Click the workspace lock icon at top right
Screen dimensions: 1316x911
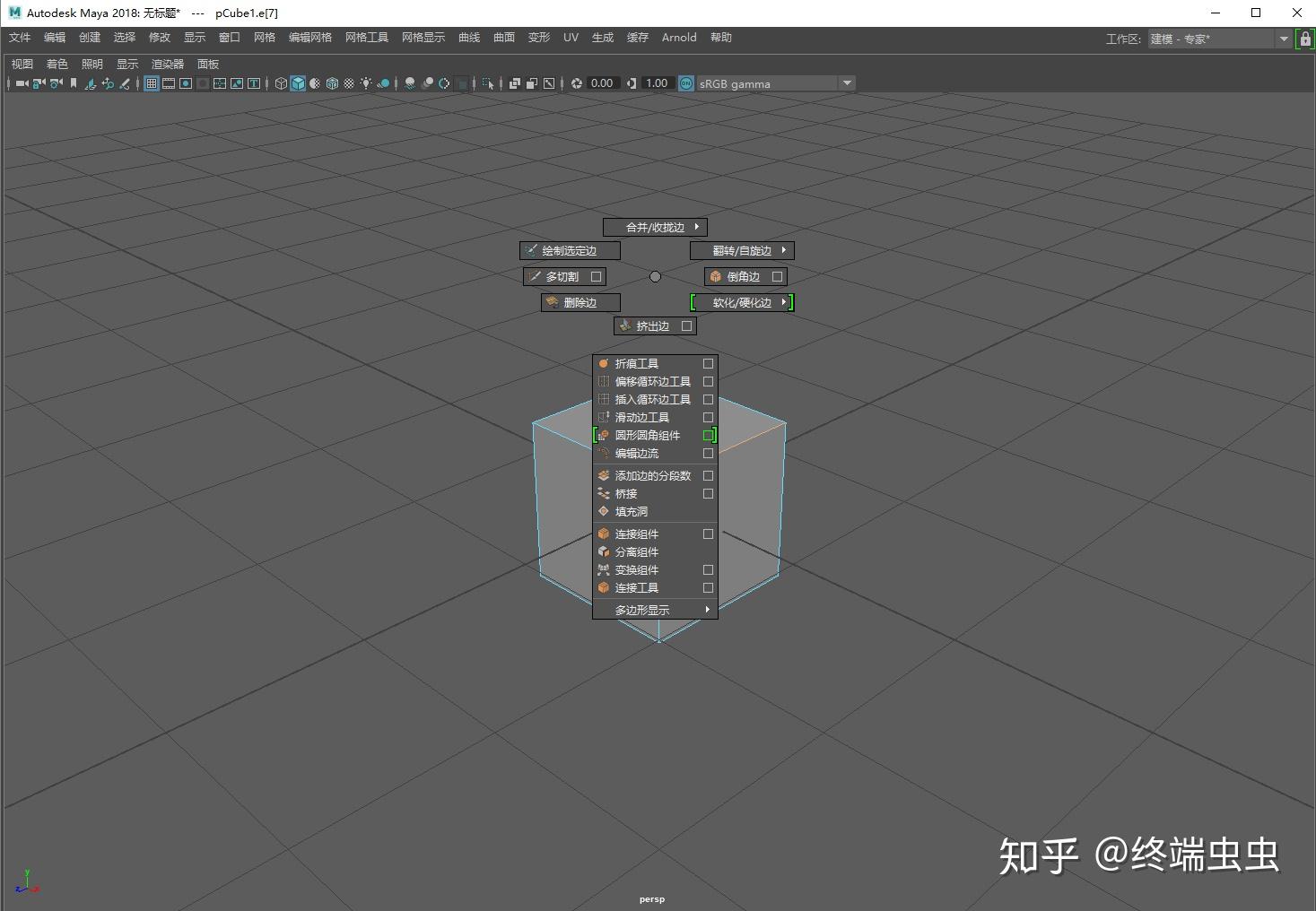click(1305, 39)
